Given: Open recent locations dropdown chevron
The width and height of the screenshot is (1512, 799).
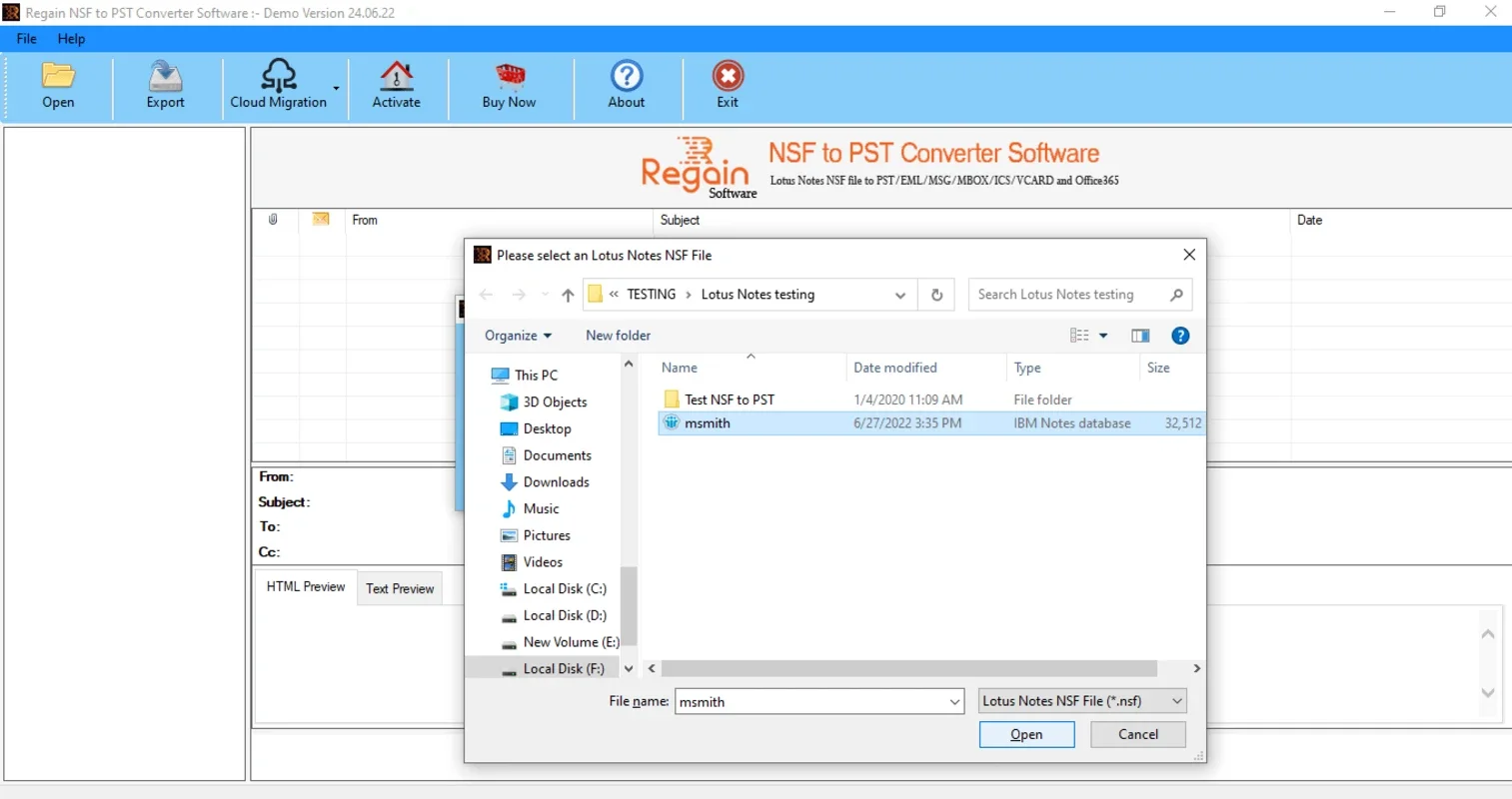Looking at the screenshot, I should (x=545, y=295).
